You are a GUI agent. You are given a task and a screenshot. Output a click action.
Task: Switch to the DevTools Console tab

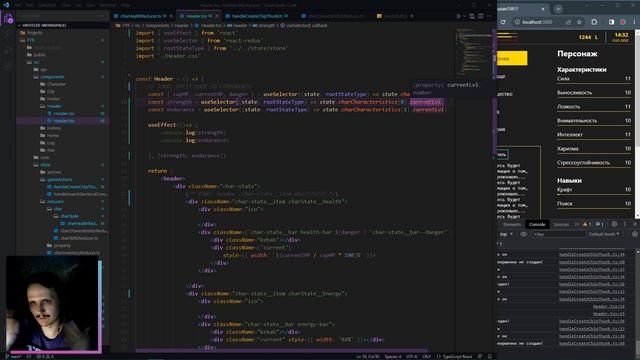pos(537,224)
